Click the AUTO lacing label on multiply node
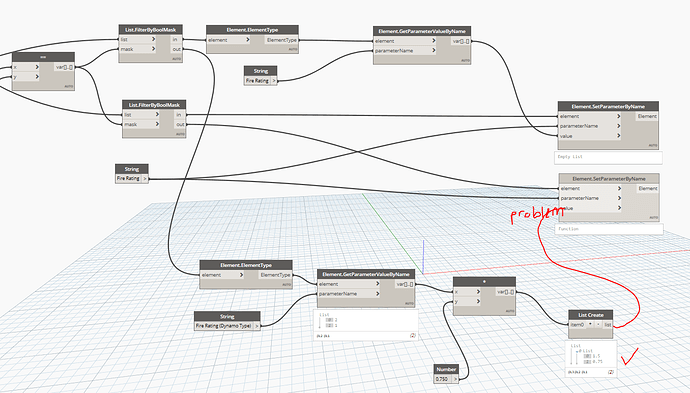This screenshot has width=690, height=393. coord(510,311)
